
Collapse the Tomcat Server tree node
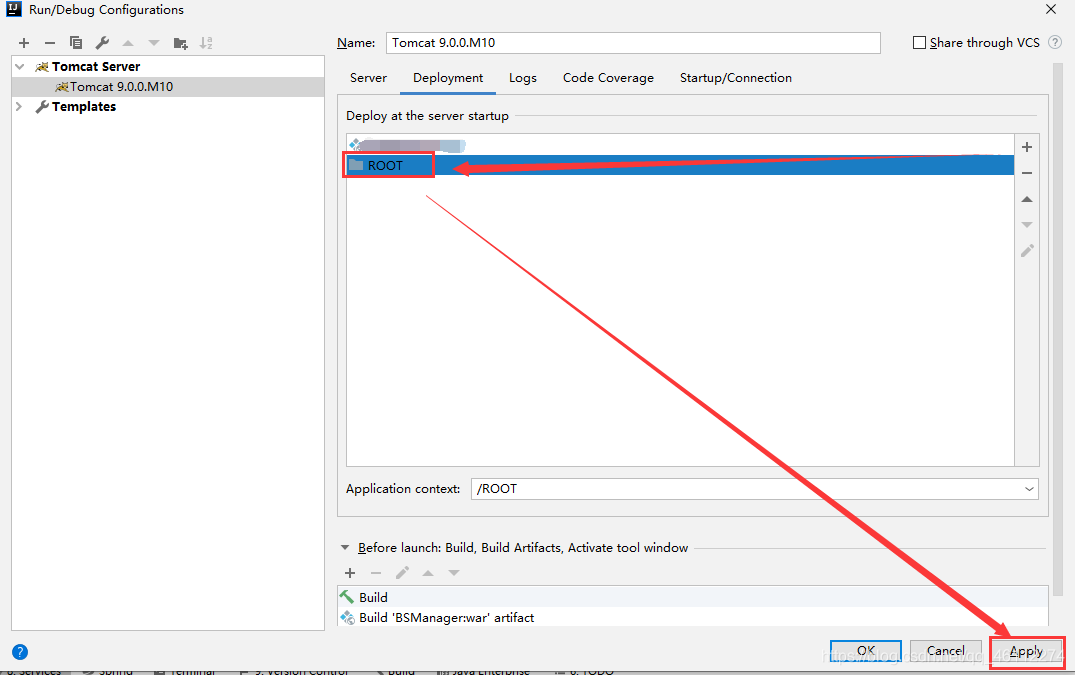(x=20, y=66)
